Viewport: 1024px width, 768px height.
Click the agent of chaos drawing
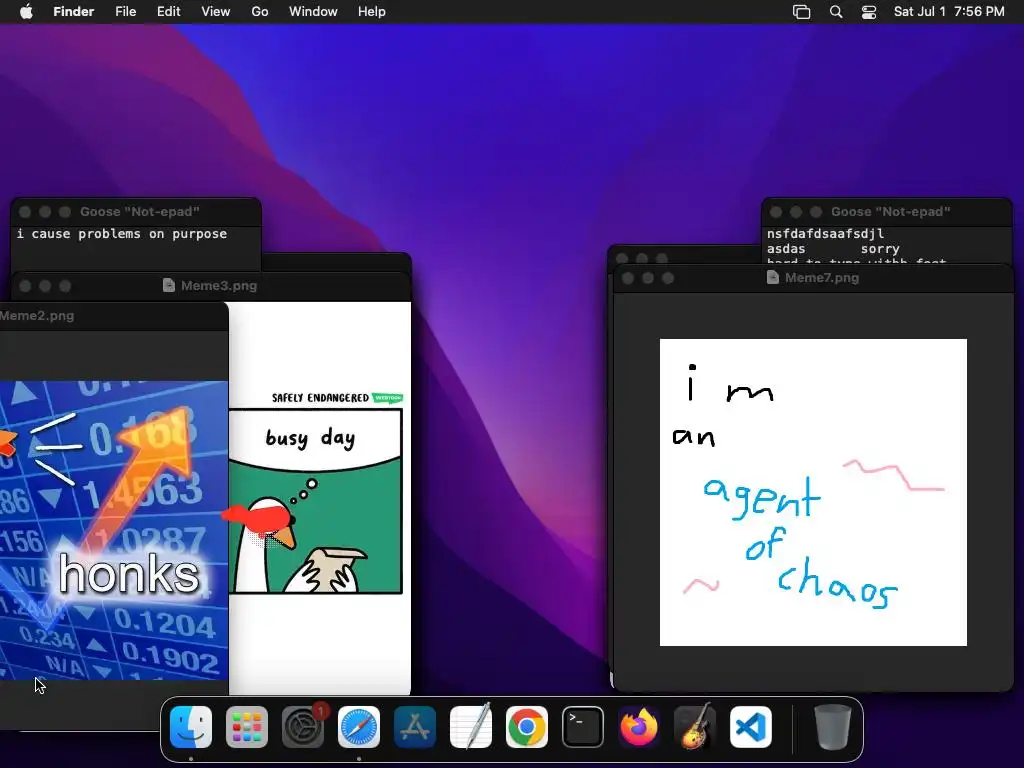(813, 492)
